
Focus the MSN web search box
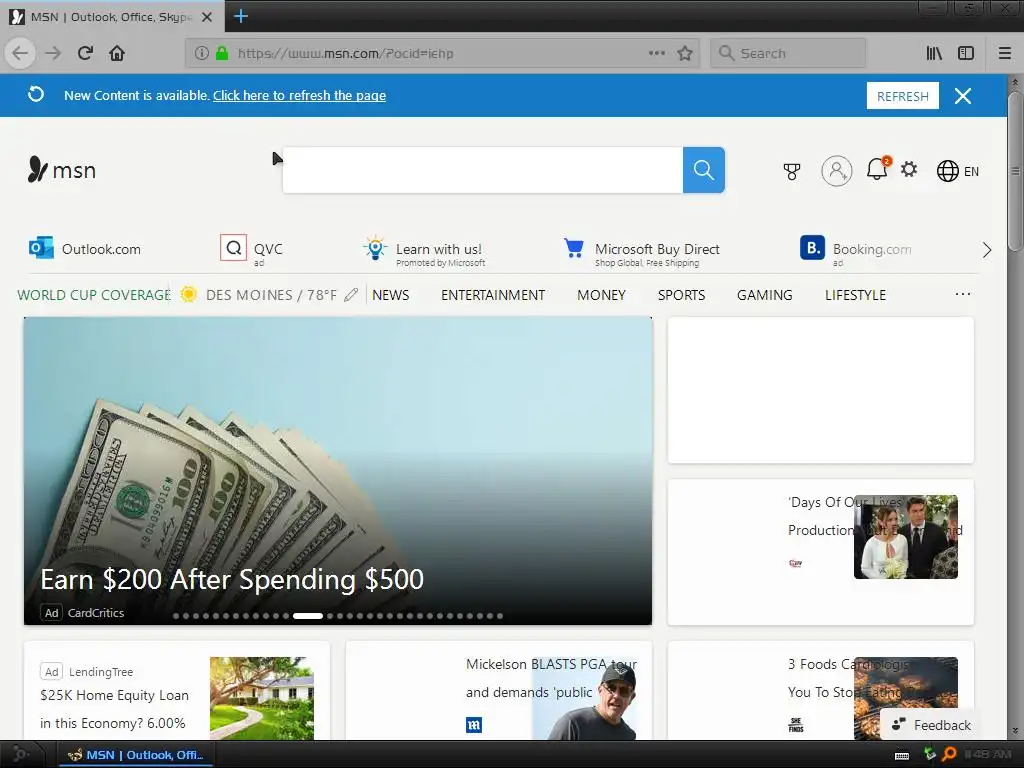[483, 170]
